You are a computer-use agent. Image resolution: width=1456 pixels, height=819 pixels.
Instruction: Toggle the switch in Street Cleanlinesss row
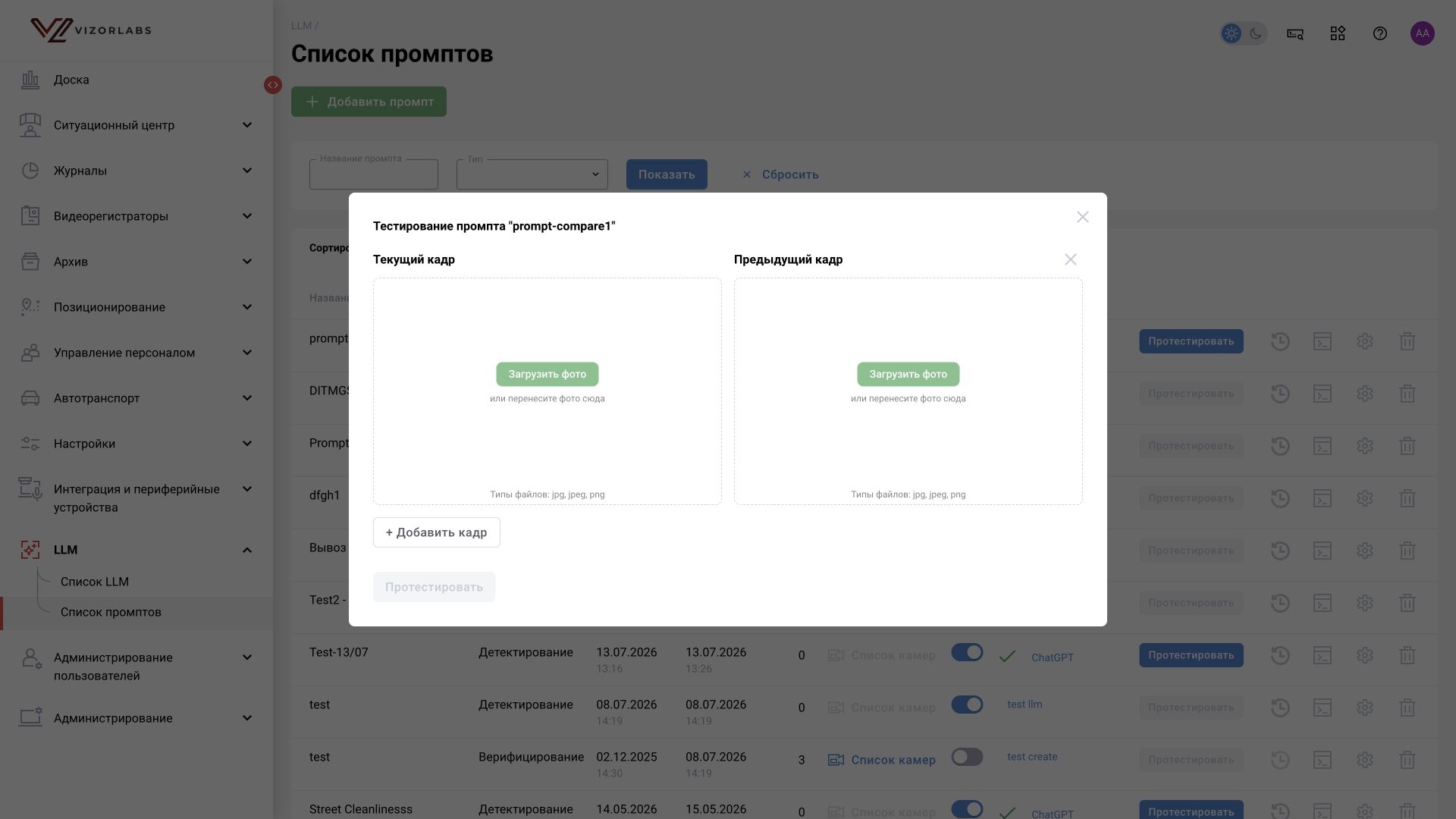click(967, 809)
